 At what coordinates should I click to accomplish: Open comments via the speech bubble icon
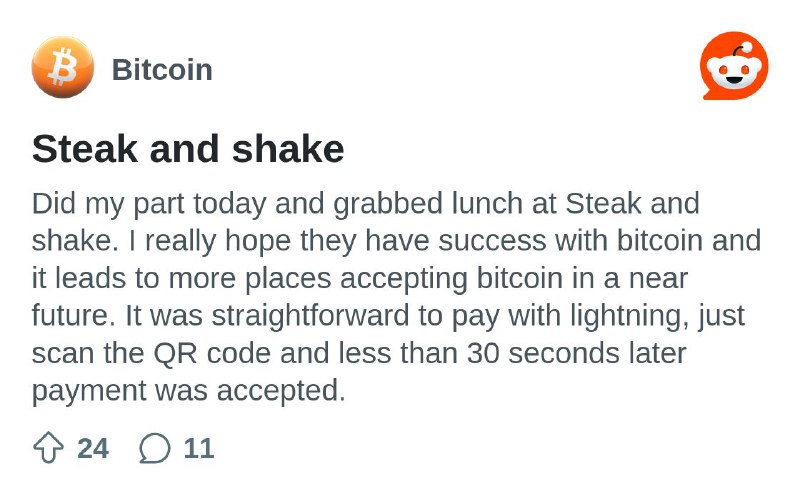[x=155, y=448]
